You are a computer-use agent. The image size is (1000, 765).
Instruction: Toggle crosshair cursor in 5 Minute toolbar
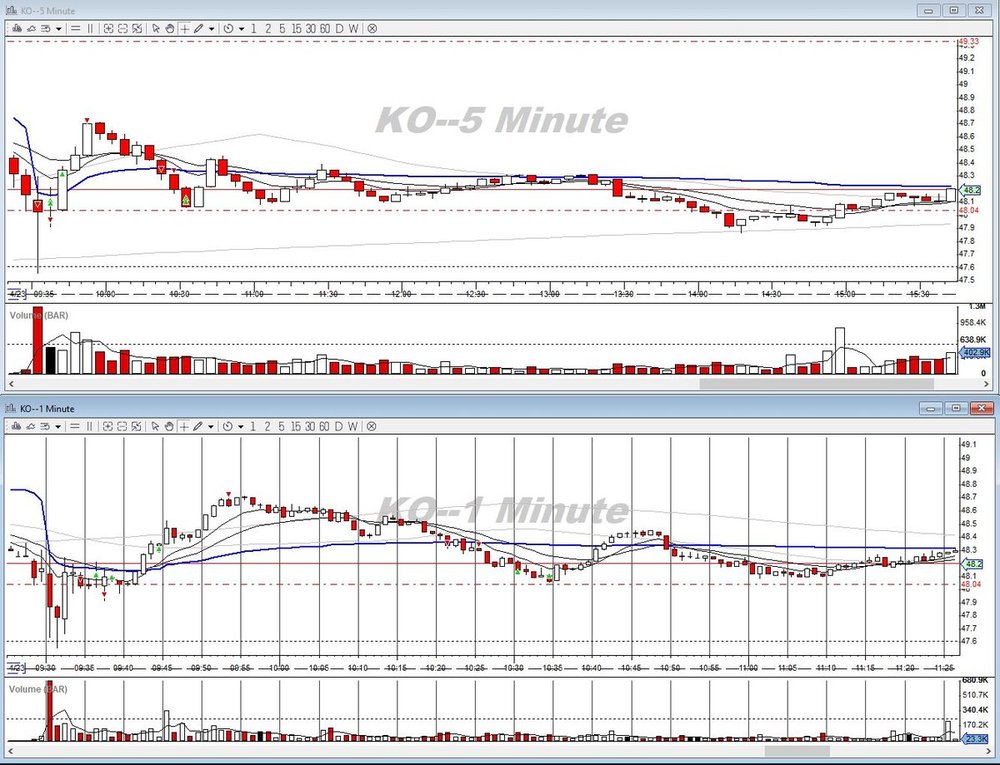184,29
